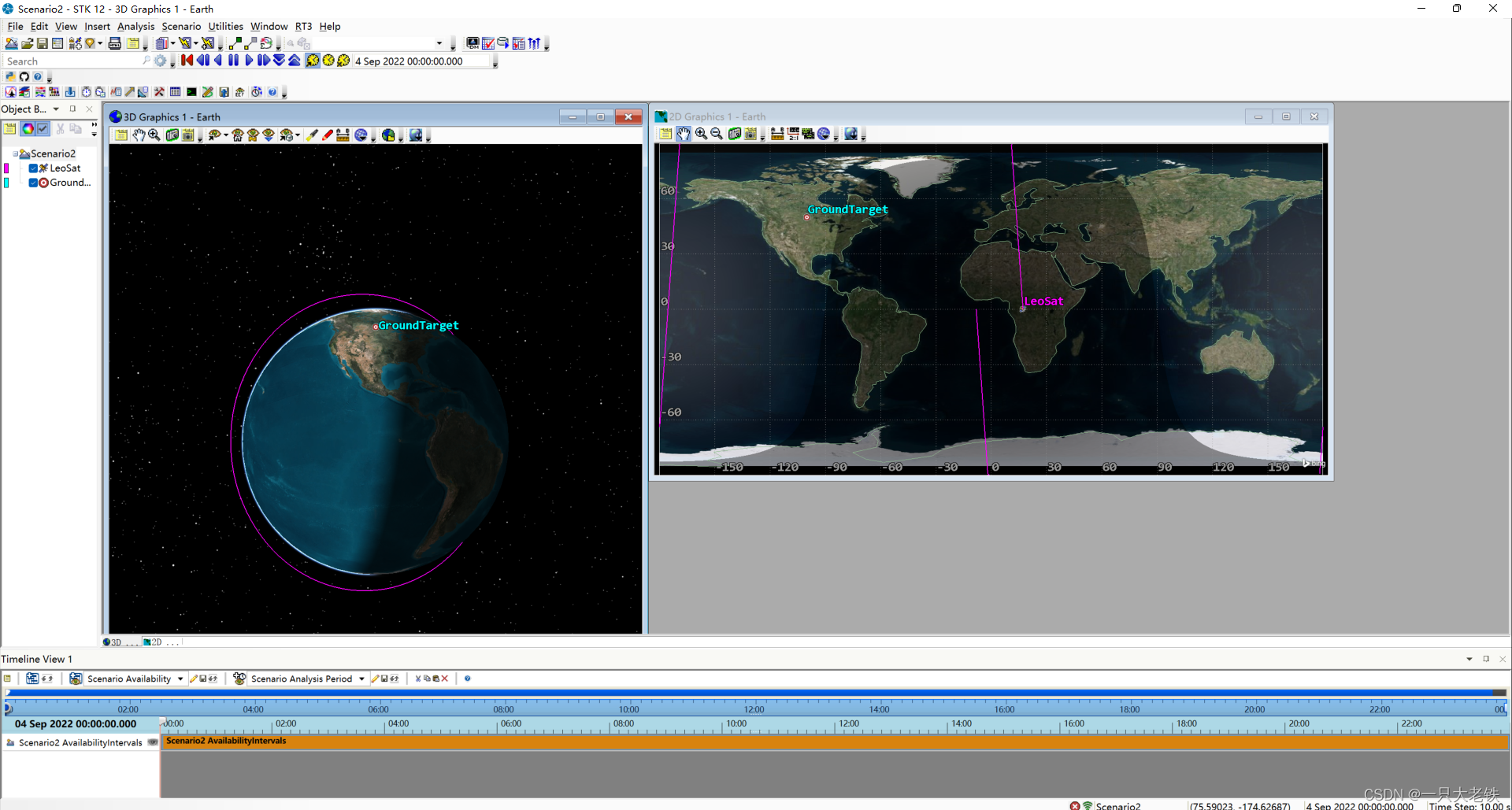Open the Timeline View panel options dropdown
This screenshot has width=1512, height=810.
click(x=1469, y=659)
